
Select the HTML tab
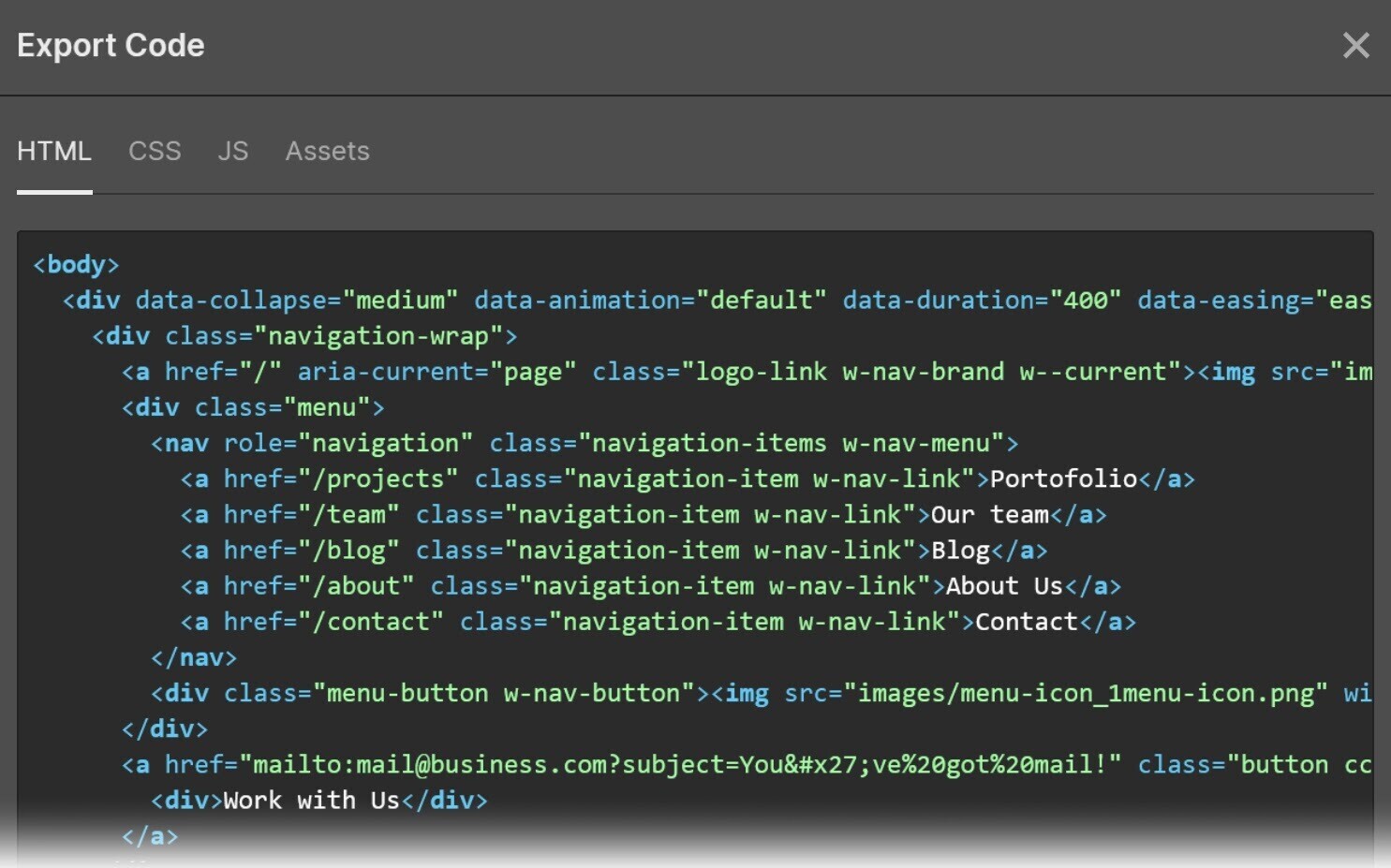pos(54,151)
